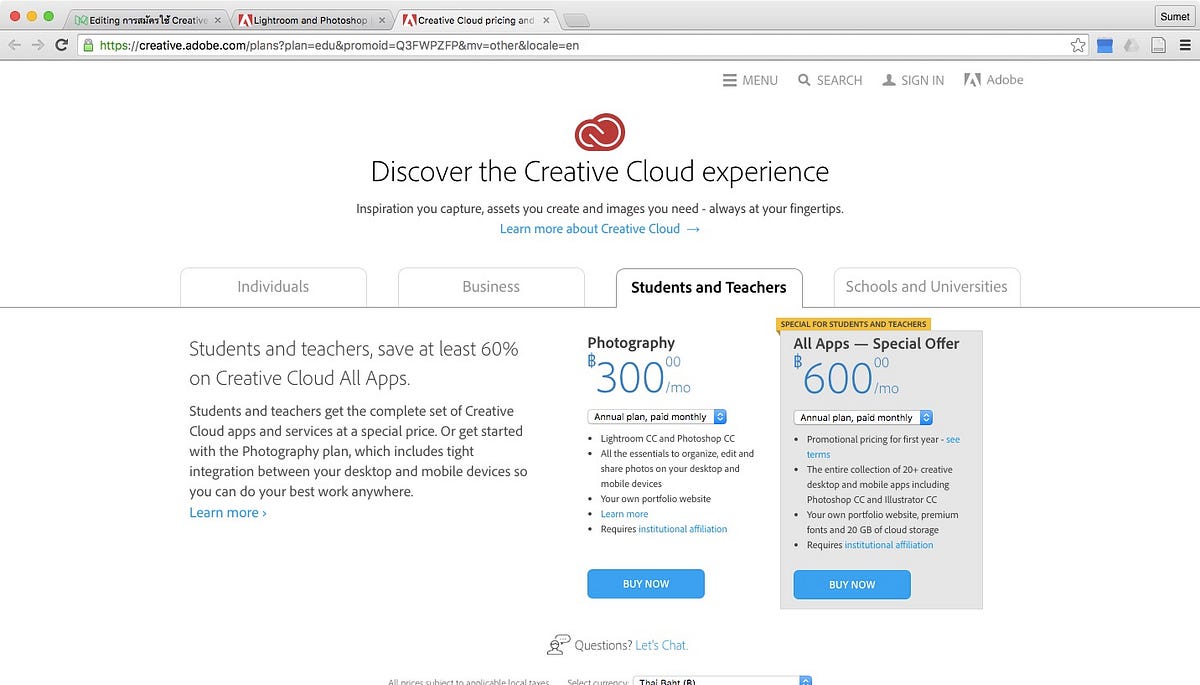Viewport: 1200px width, 685px height.
Task: Click Your own portfolio website Photography bullet
Action: (655, 499)
